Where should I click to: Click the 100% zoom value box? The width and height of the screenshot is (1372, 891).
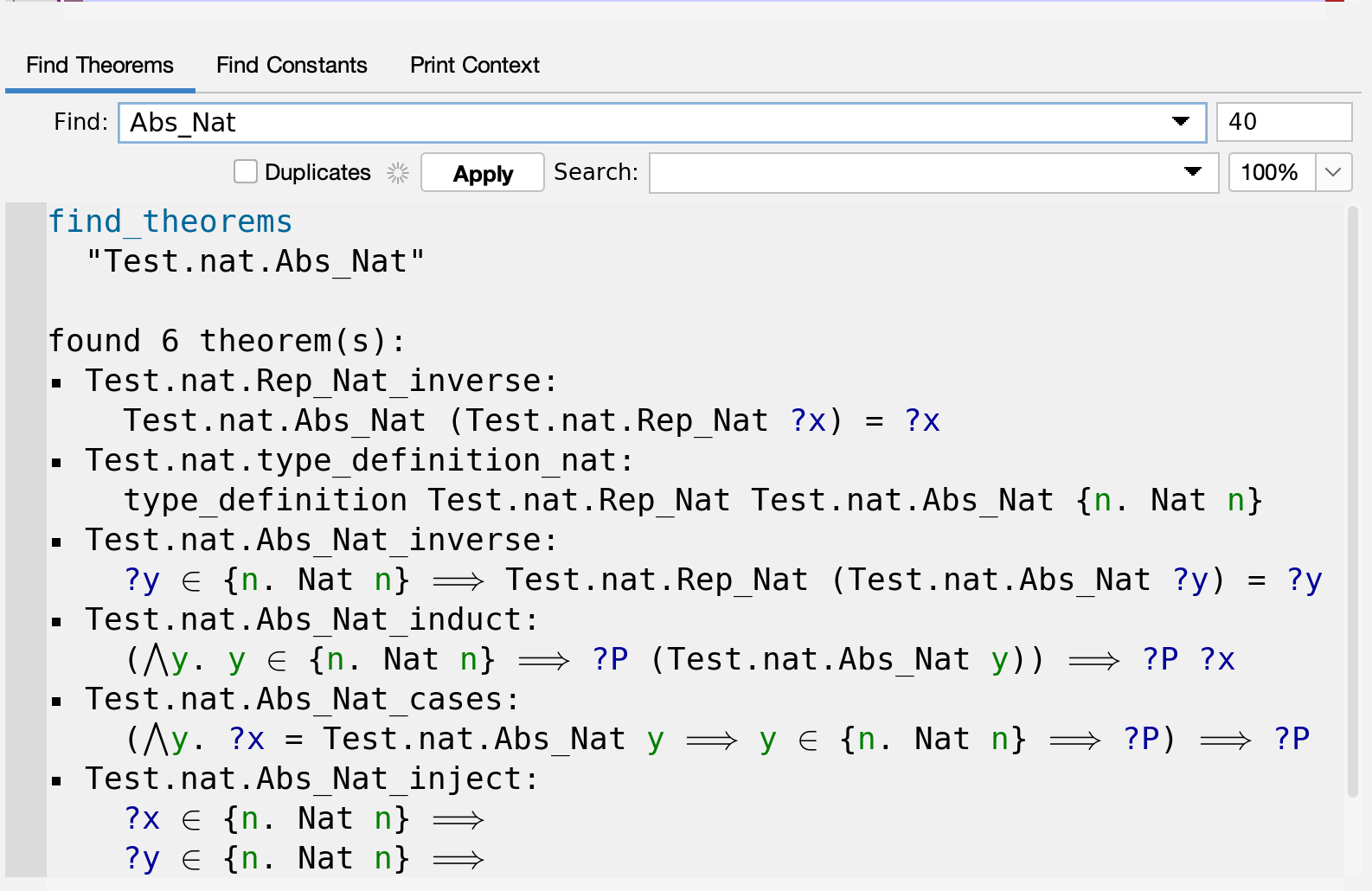click(1270, 172)
